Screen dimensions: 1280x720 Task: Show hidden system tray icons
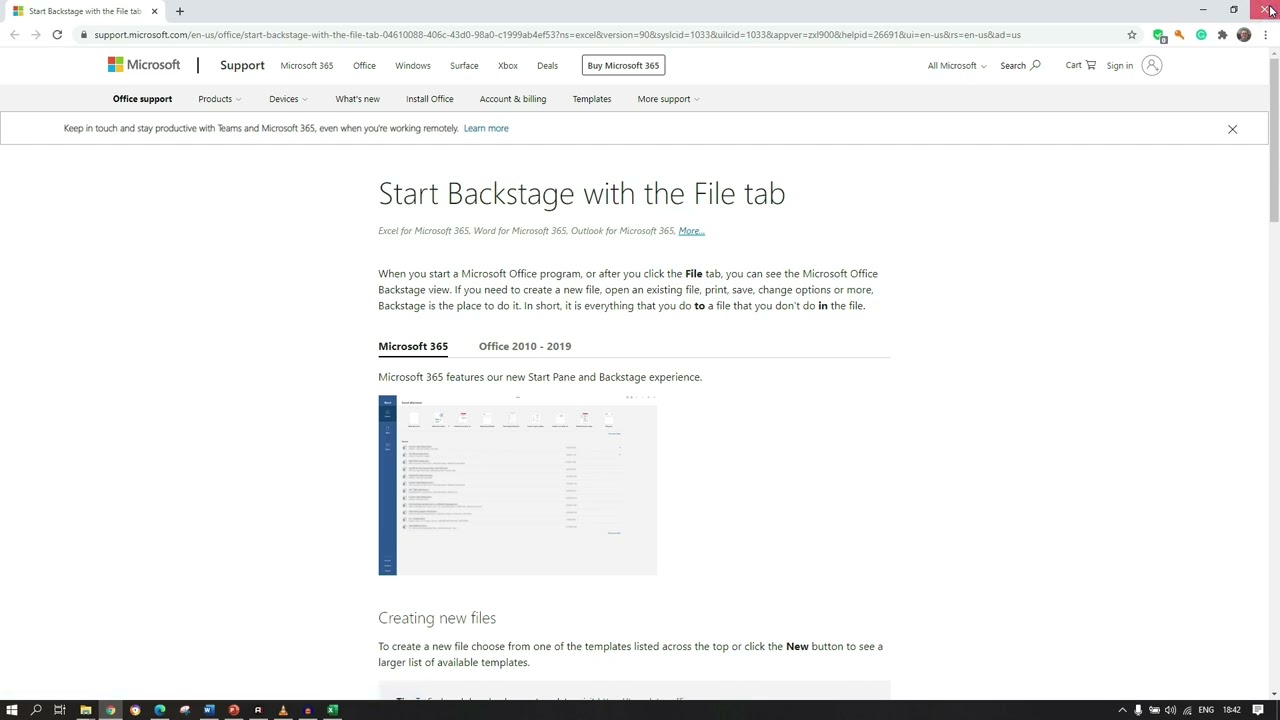click(x=1122, y=710)
